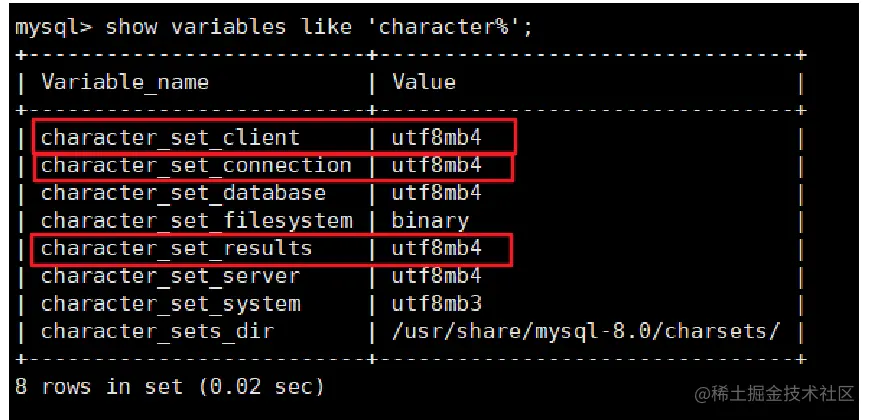Click the character_set_connection variable name

click(196, 166)
